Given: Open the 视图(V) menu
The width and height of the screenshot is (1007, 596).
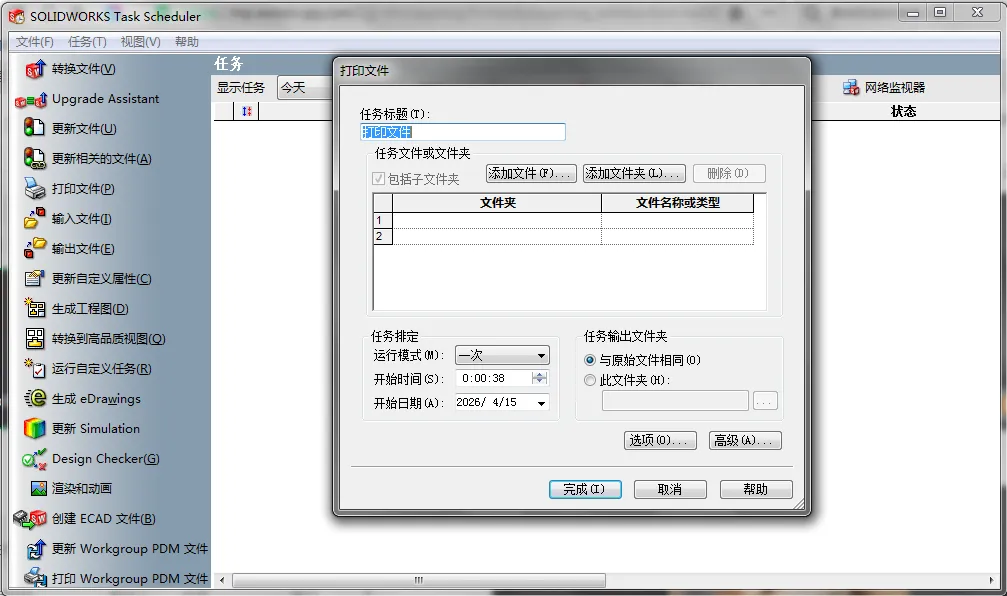Looking at the screenshot, I should click(x=141, y=42).
